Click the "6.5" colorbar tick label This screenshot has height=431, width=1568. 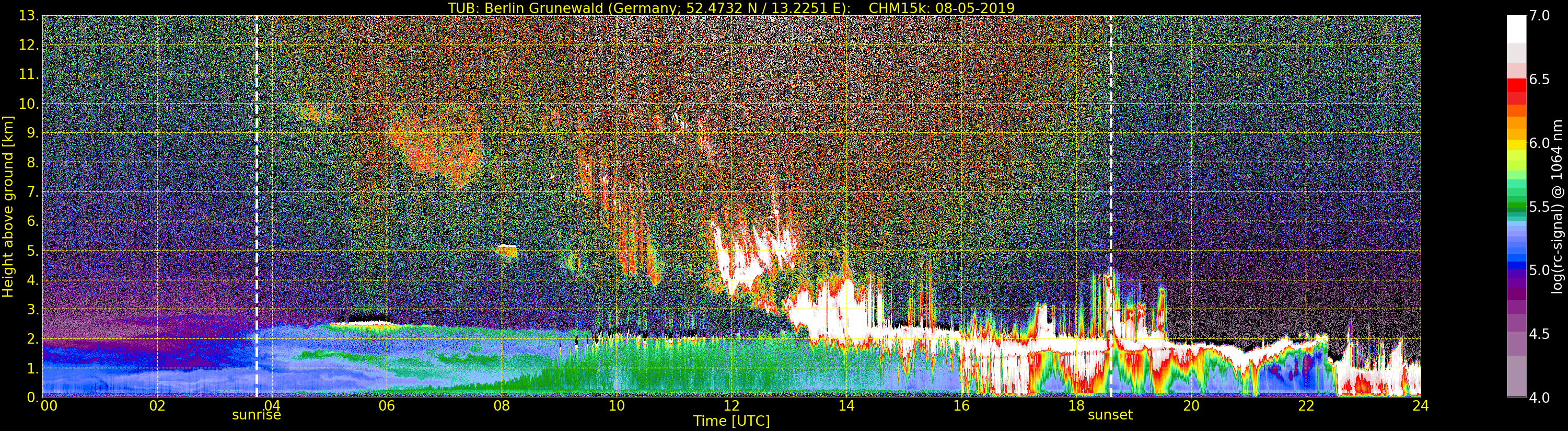tap(1540, 80)
